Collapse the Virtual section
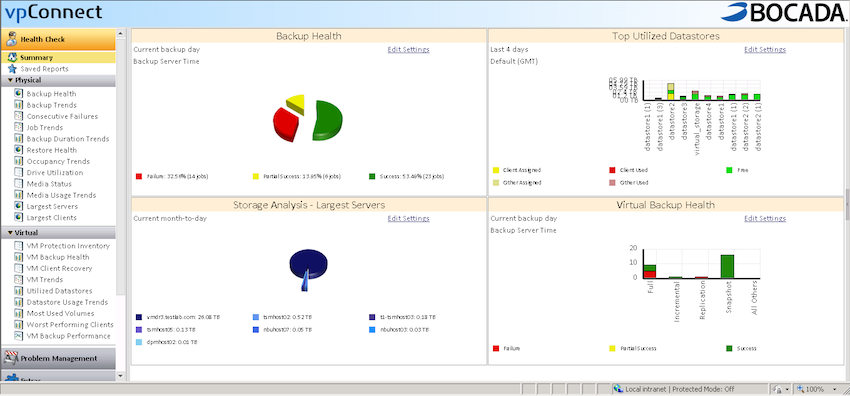This screenshot has height=396, width=850. (10, 232)
